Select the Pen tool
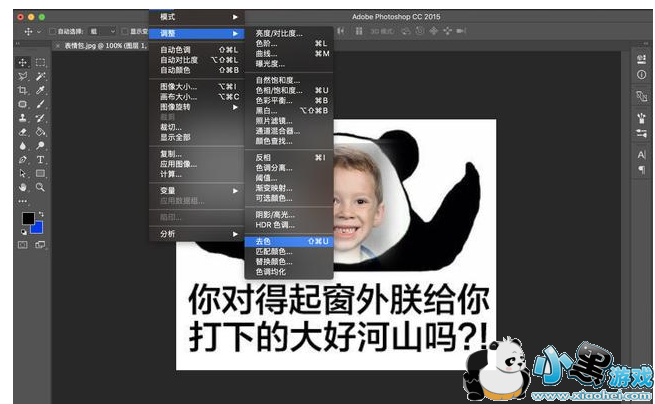The image size is (655, 404). click(23, 160)
